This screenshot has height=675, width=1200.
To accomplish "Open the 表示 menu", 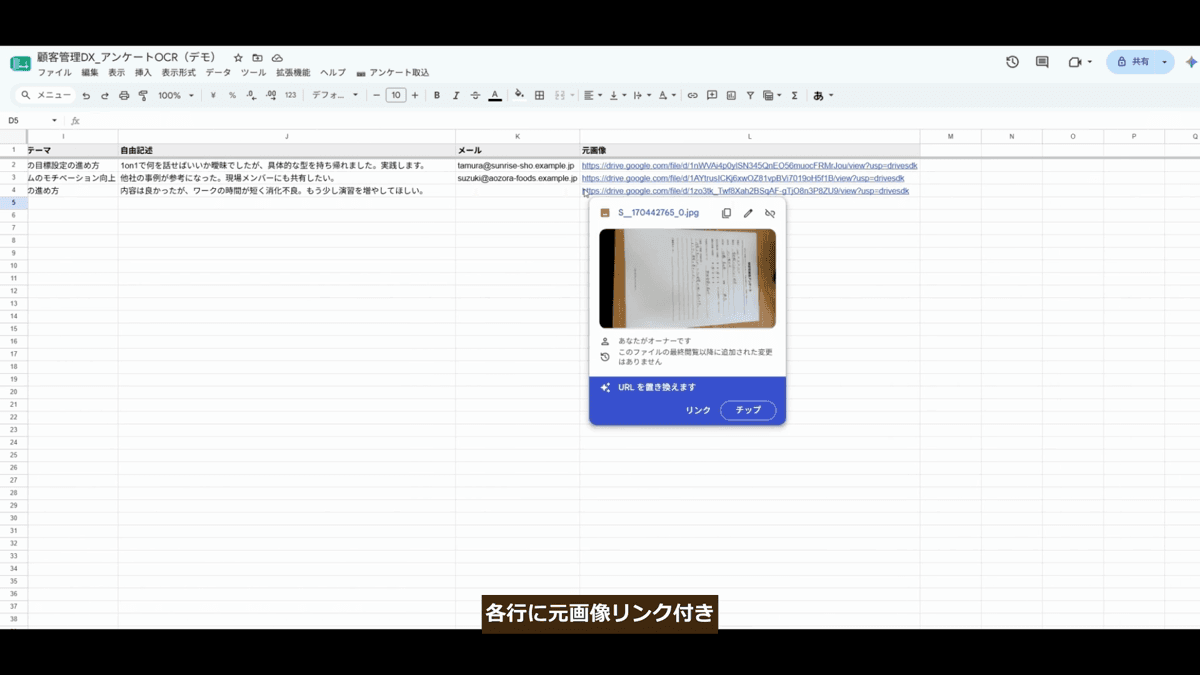I will (117, 73).
